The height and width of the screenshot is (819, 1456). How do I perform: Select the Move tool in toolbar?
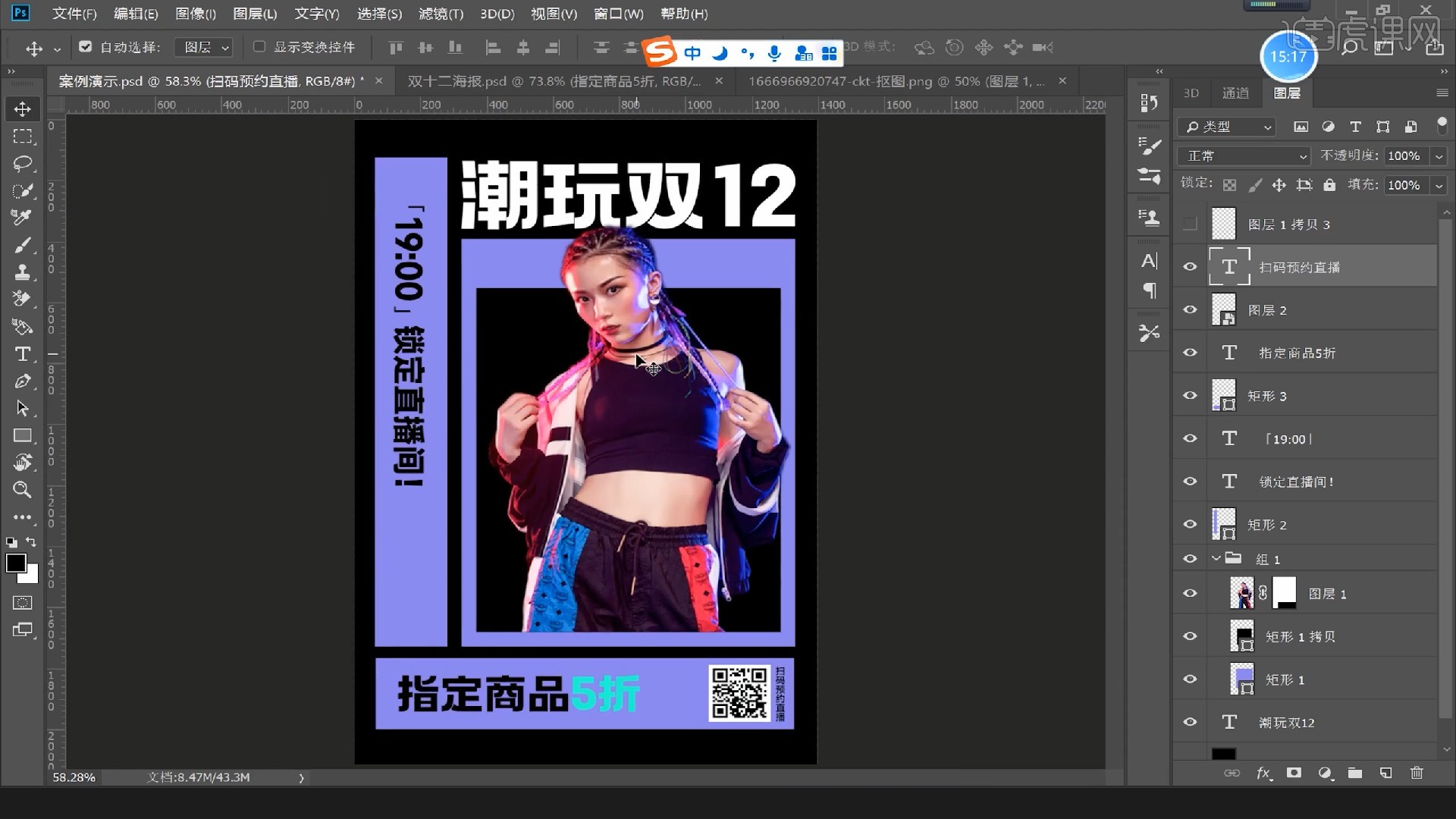click(22, 109)
